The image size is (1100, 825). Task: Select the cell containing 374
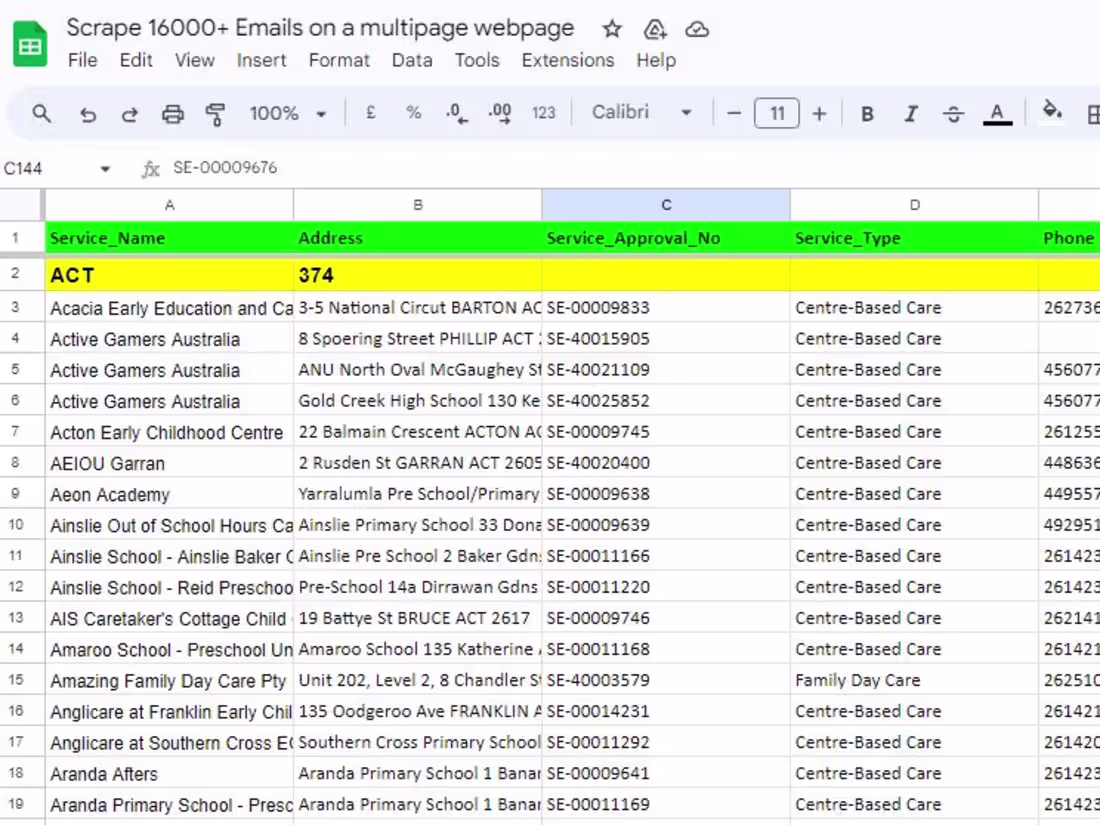click(x=417, y=275)
